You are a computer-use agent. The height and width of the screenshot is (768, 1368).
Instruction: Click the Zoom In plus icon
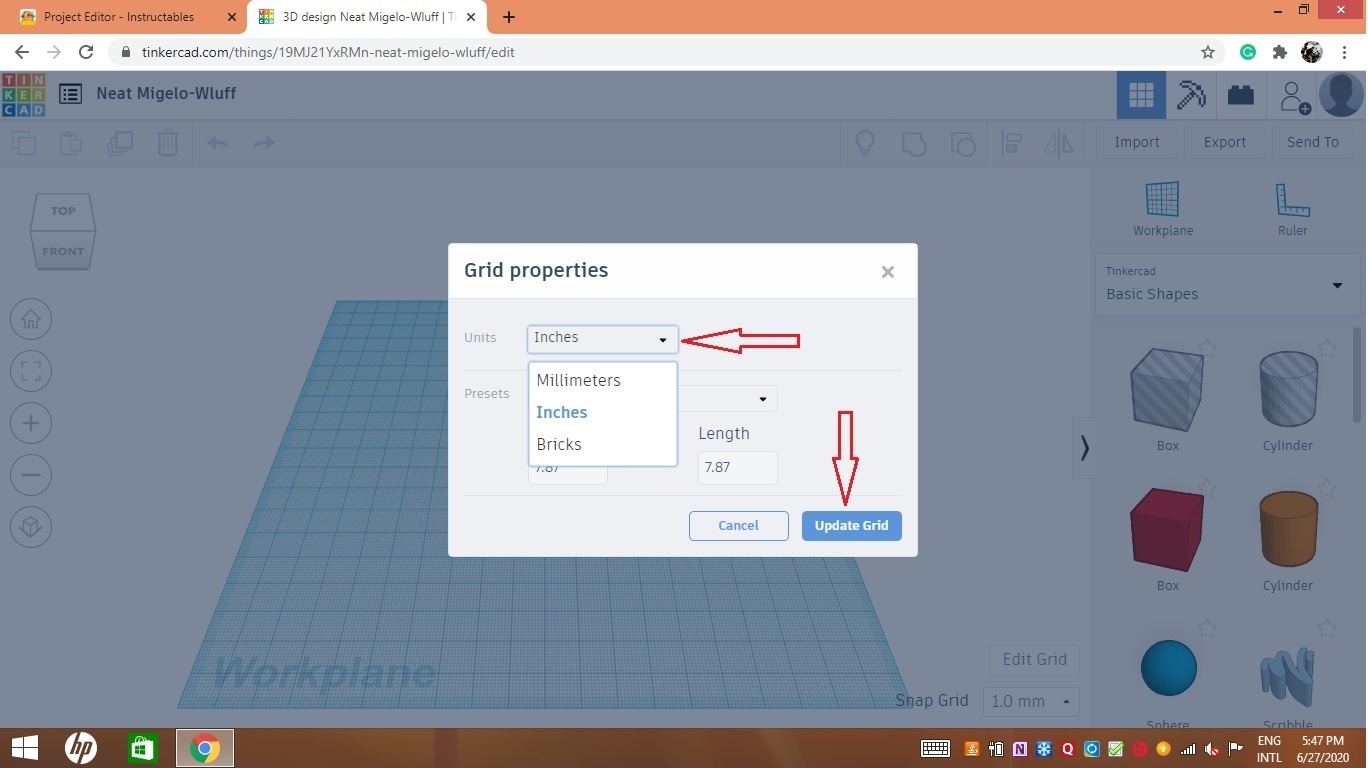[x=31, y=422]
